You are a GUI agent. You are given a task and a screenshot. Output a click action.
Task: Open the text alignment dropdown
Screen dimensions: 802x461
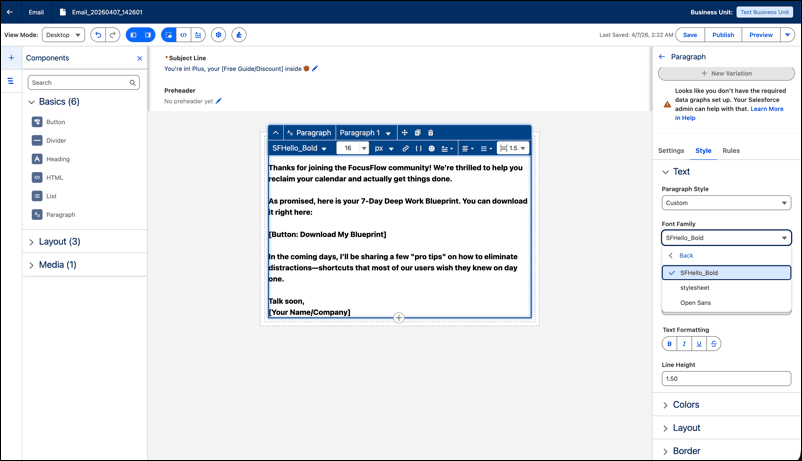click(x=467, y=148)
